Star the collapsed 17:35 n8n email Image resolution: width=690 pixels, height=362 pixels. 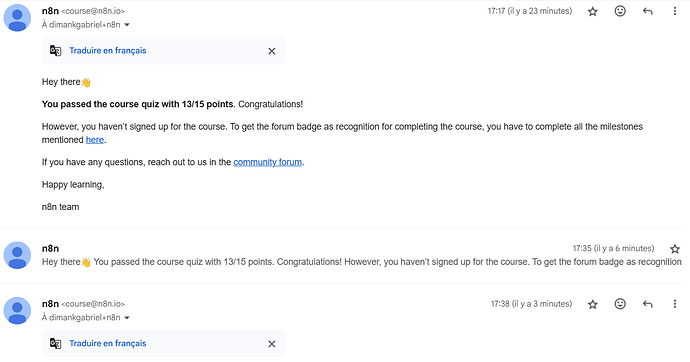tap(675, 249)
